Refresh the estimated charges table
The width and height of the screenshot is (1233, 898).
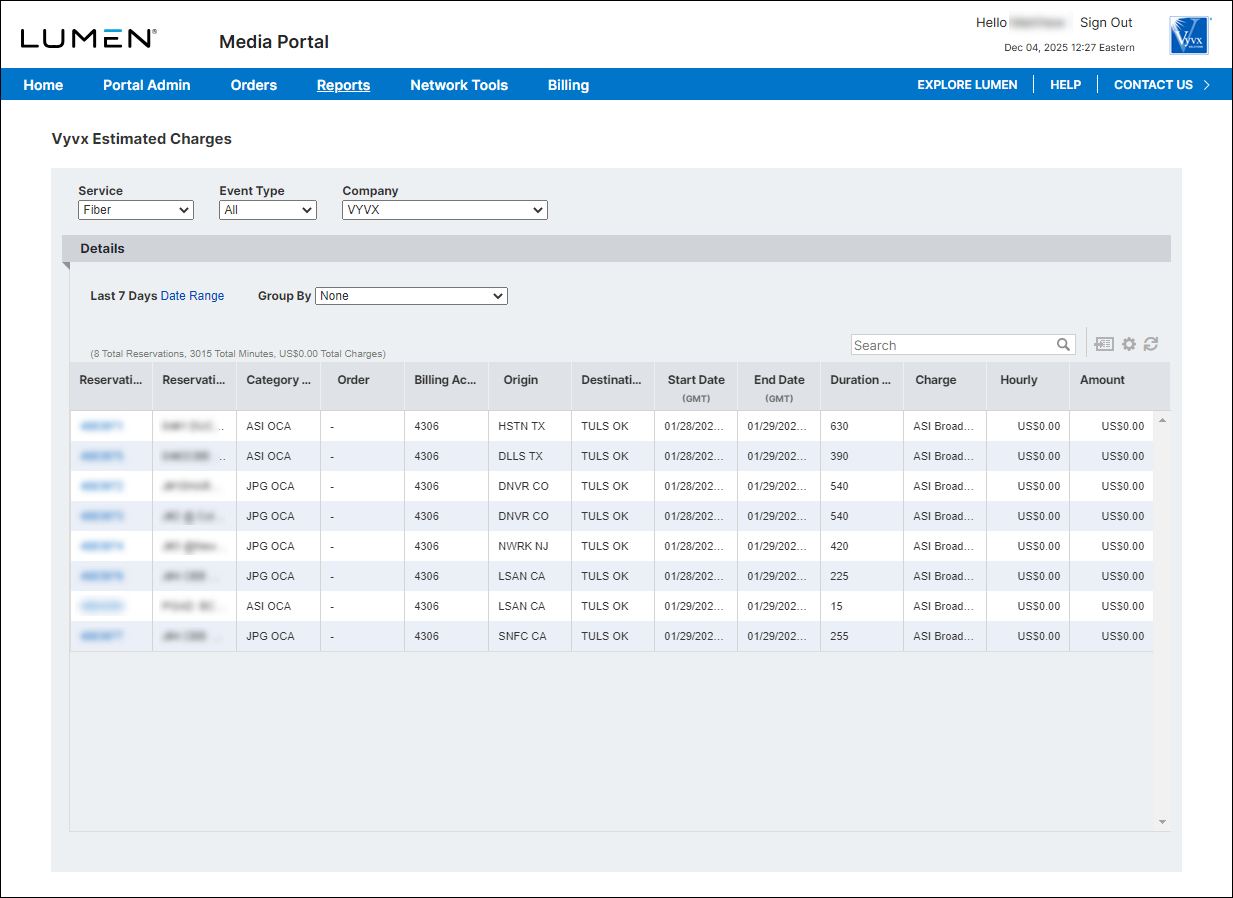(1151, 344)
